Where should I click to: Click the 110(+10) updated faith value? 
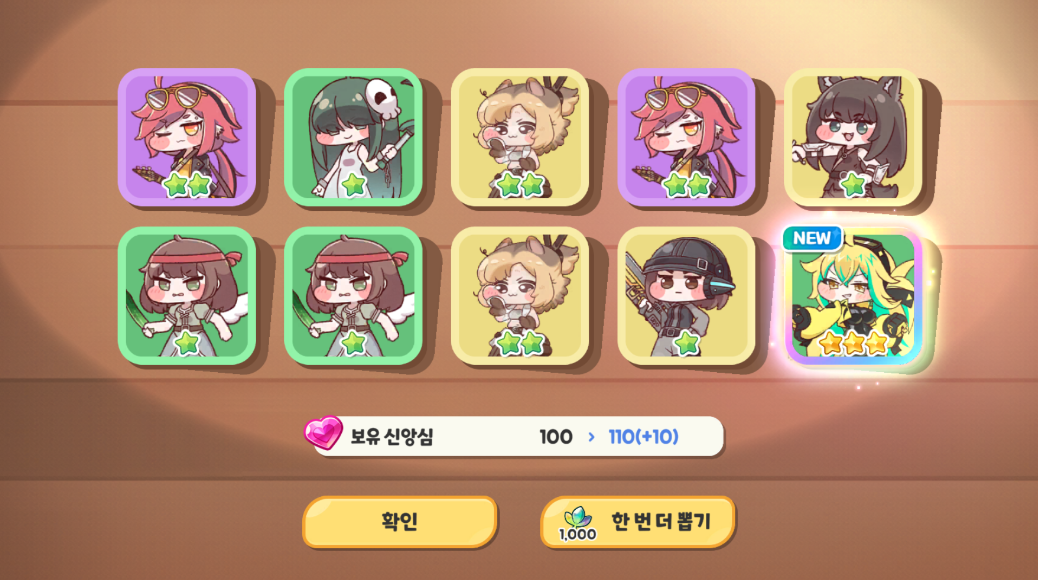(643, 437)
